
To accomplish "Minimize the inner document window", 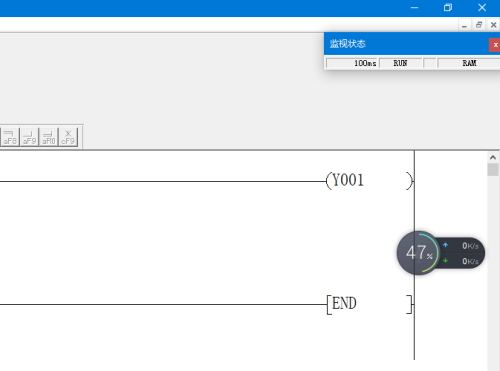I will click(464, 25).
